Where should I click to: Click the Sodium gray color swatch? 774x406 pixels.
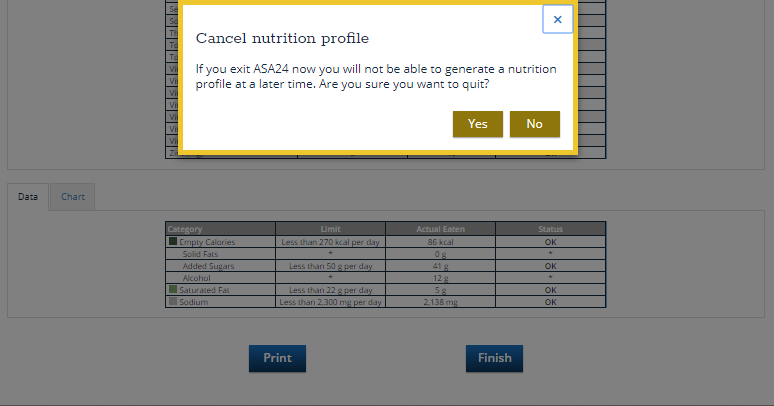(172, 302)
